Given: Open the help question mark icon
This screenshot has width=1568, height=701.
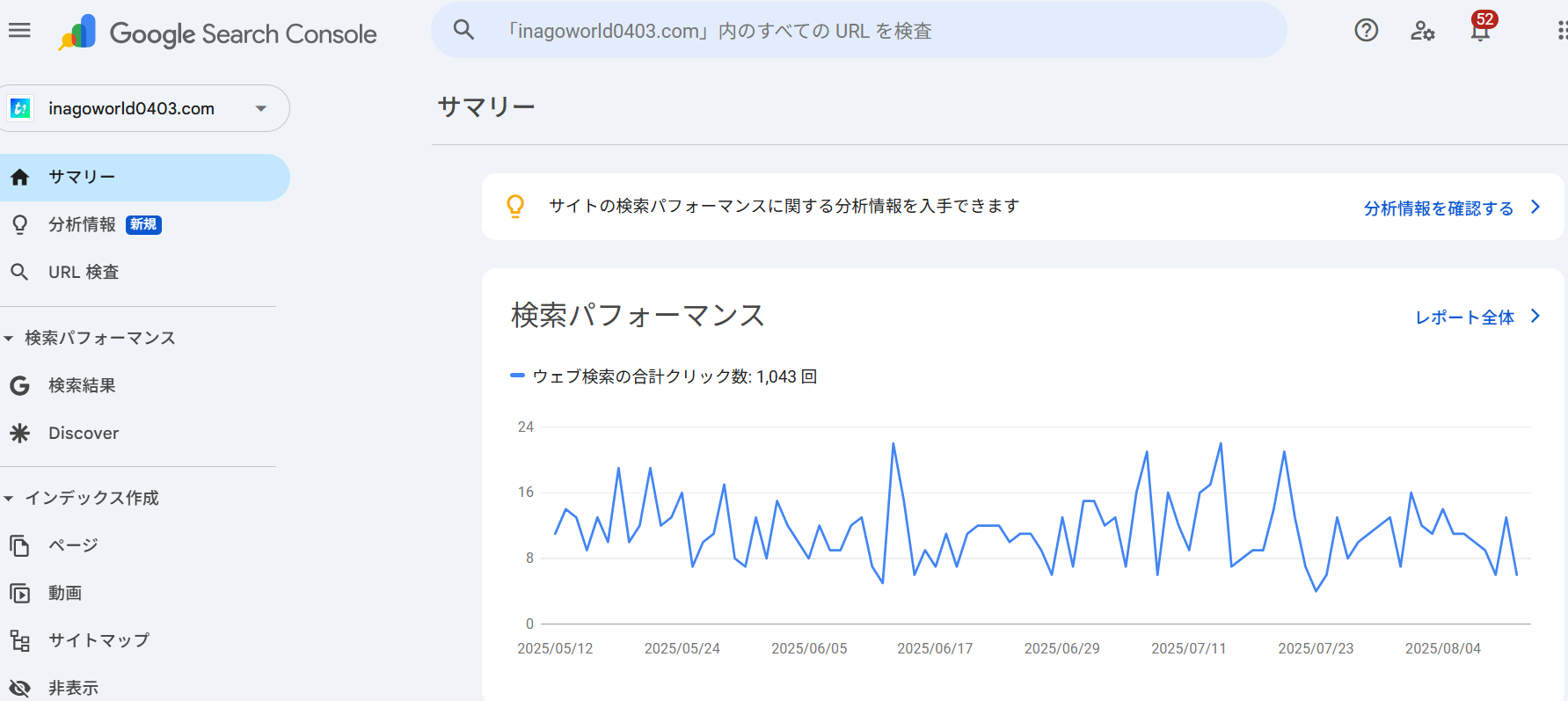Looking at the screenshot, I should [1366, 31].
